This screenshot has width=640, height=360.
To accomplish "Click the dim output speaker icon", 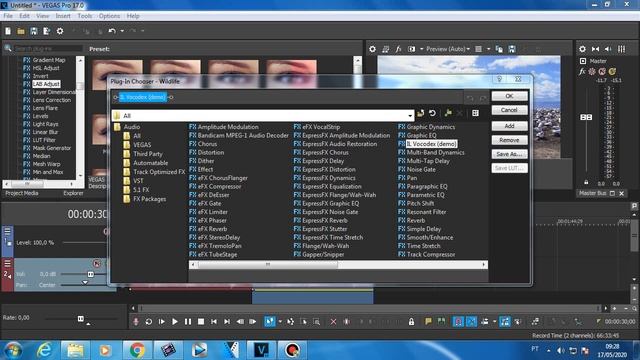I will (608, 49).
